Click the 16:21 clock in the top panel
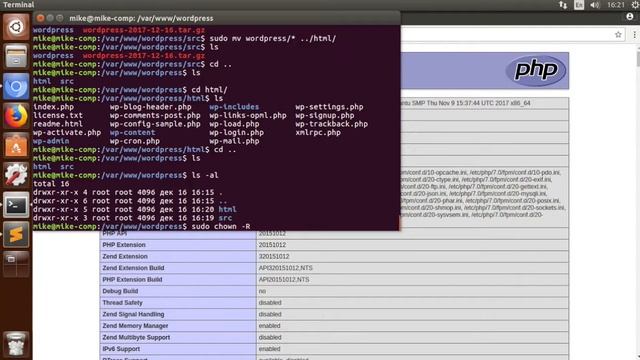 pos(616,5)
